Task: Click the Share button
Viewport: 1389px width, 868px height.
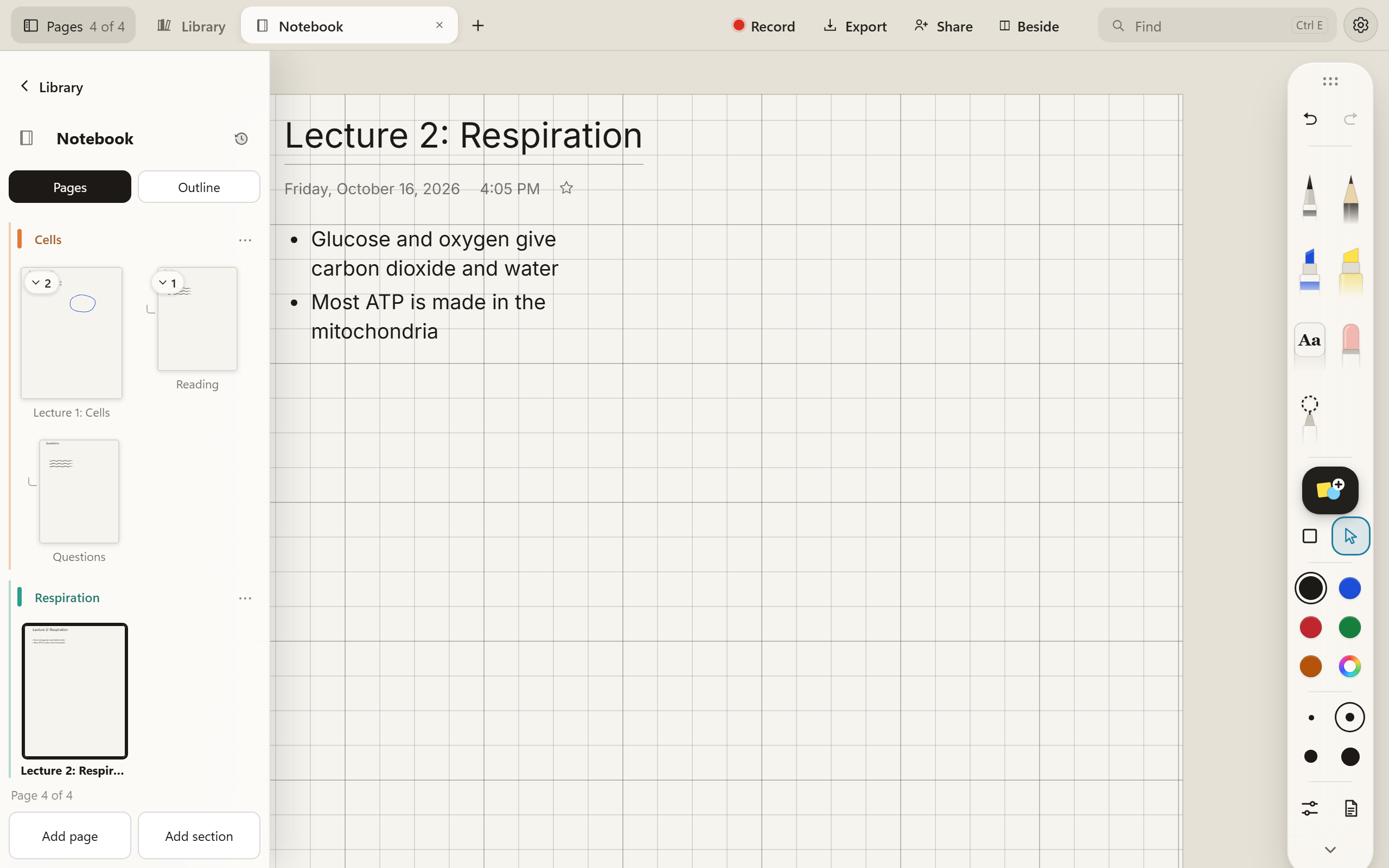Action: click(943, 26)
